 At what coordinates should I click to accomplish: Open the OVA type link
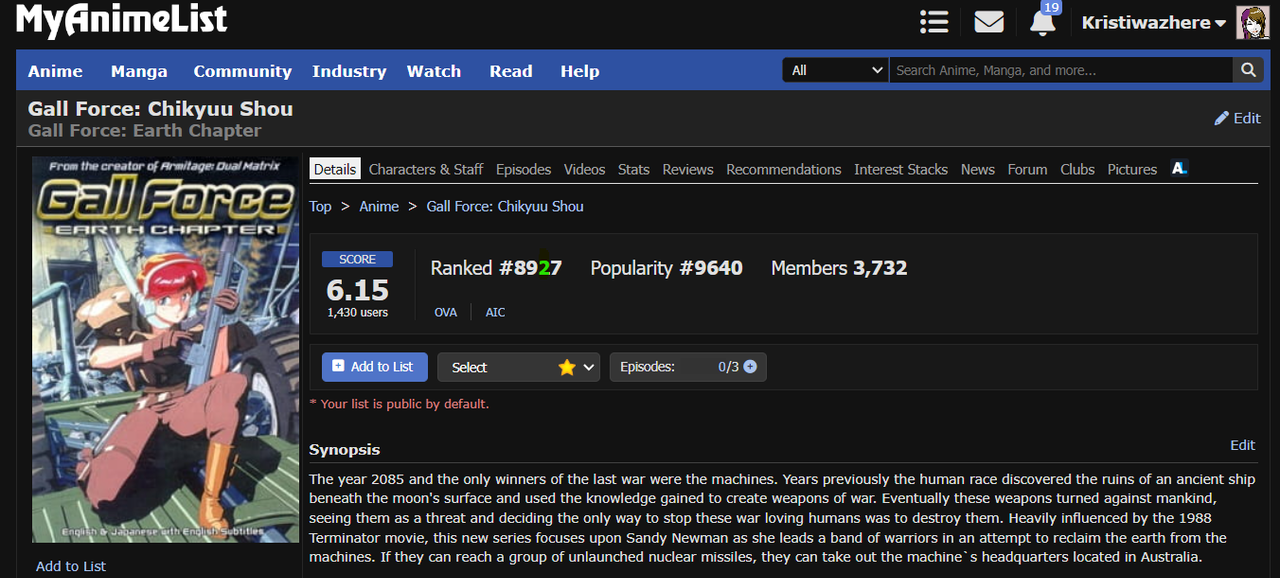pos(446,312)
